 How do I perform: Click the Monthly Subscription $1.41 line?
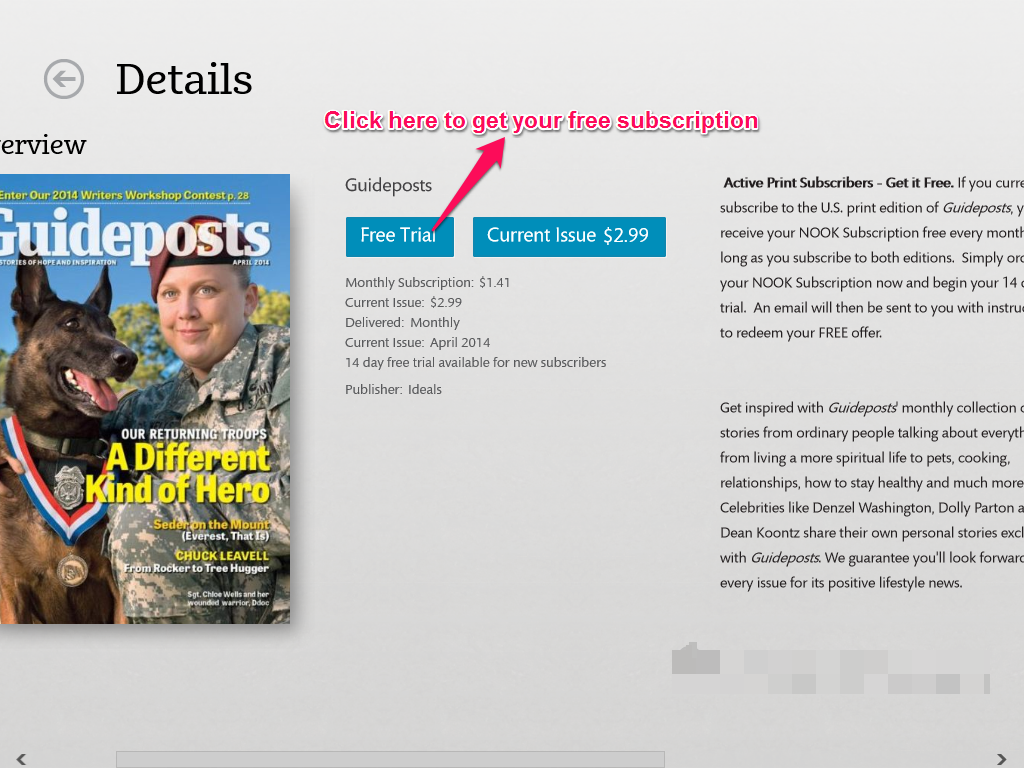428,283
